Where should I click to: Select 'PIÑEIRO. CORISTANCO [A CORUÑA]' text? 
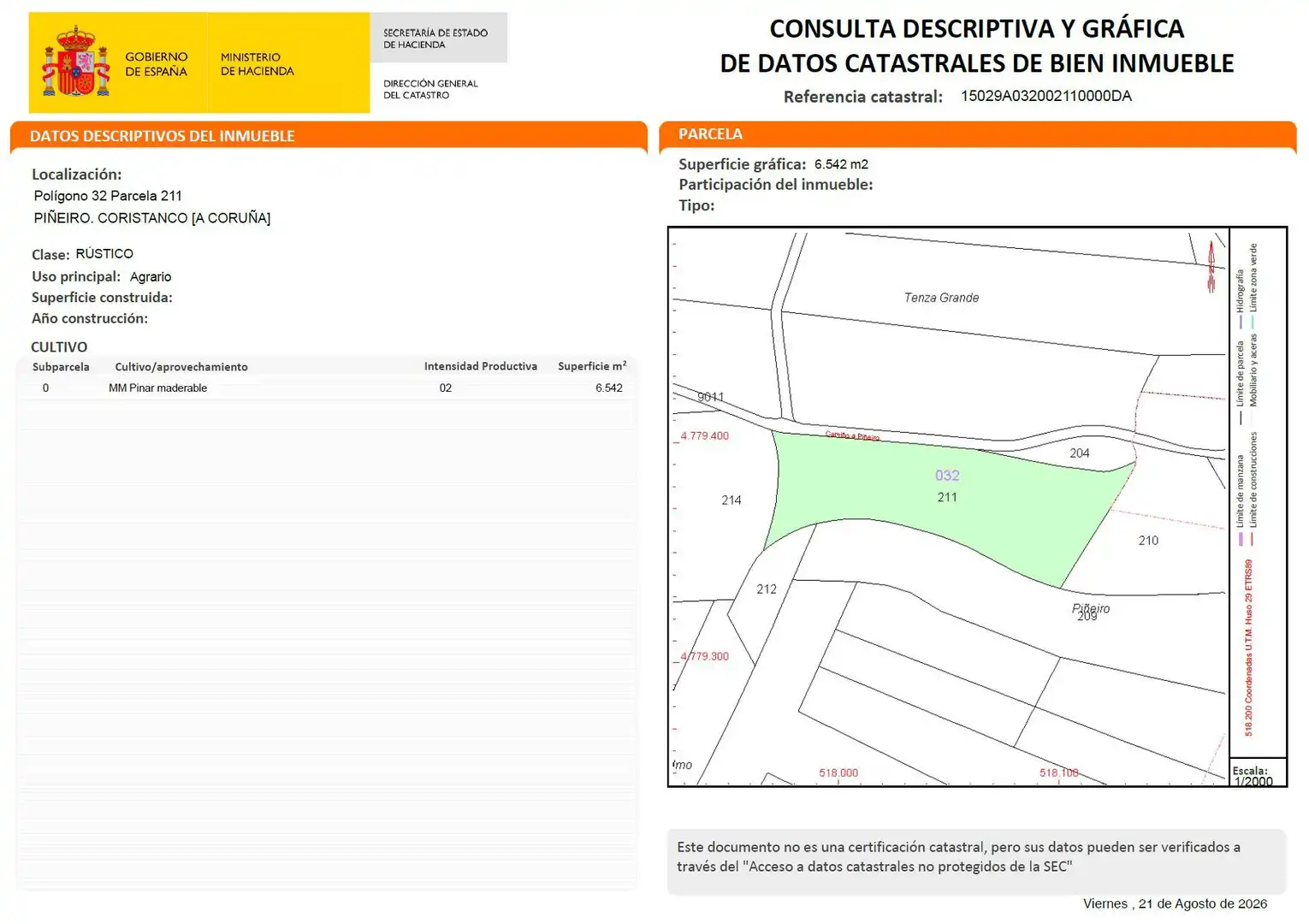[x=151, y=218]
